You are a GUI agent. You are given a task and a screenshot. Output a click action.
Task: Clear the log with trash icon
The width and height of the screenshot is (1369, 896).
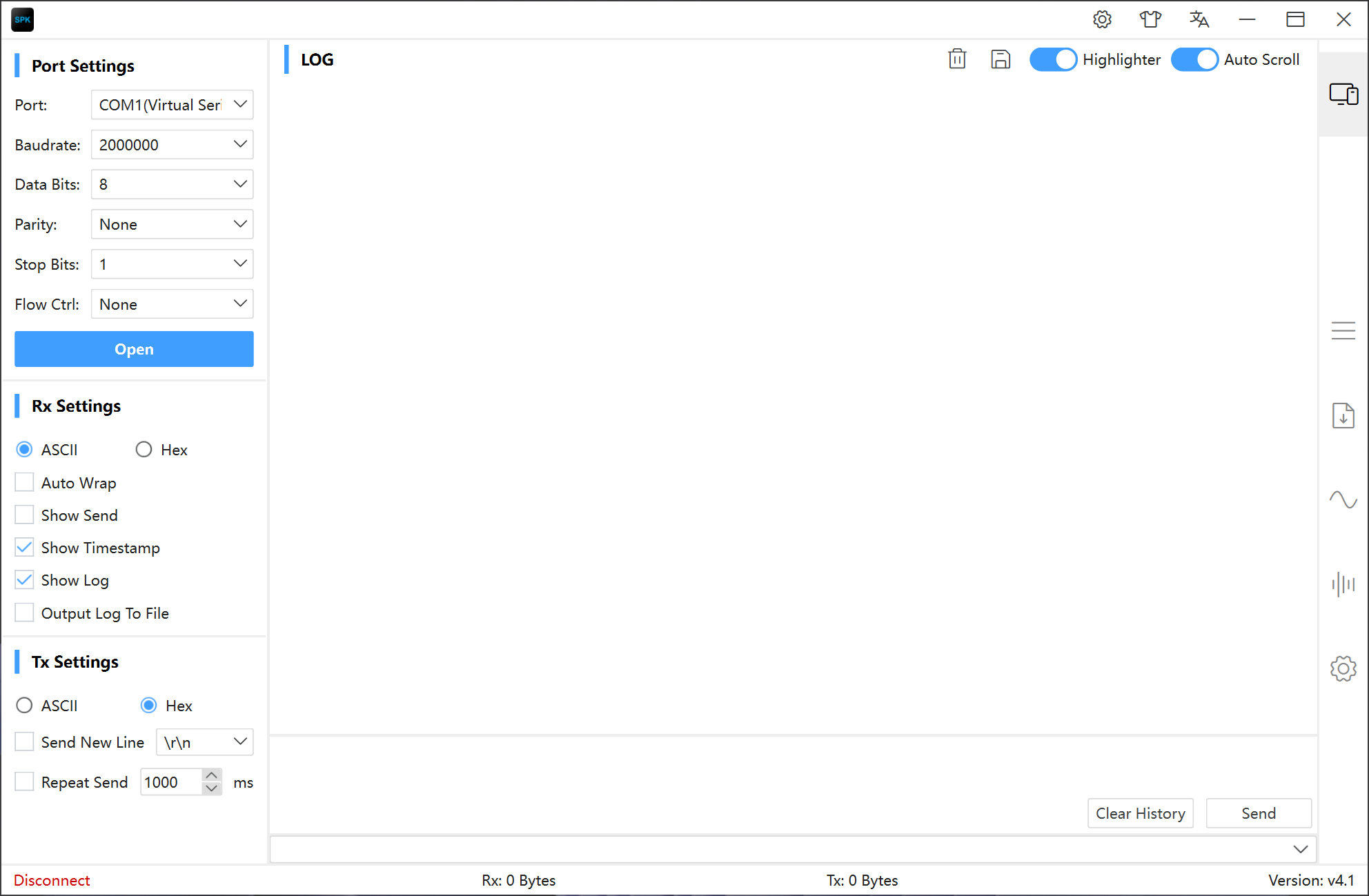(957, 59)
